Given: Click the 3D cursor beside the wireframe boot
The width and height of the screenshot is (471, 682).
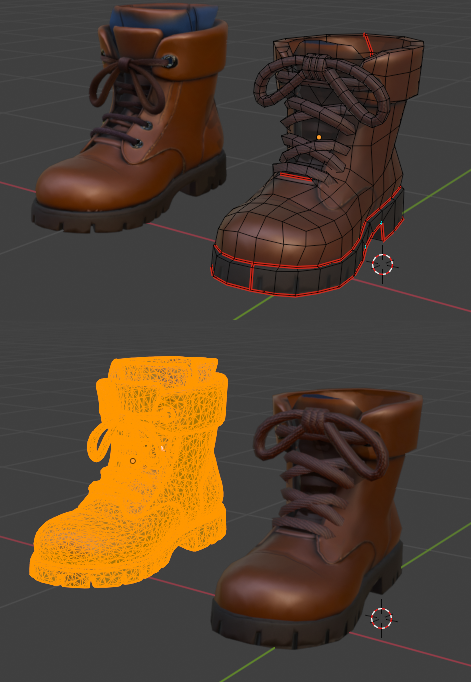Looking at the screenshot, I should pyautogui.click(x=383, y=264).
